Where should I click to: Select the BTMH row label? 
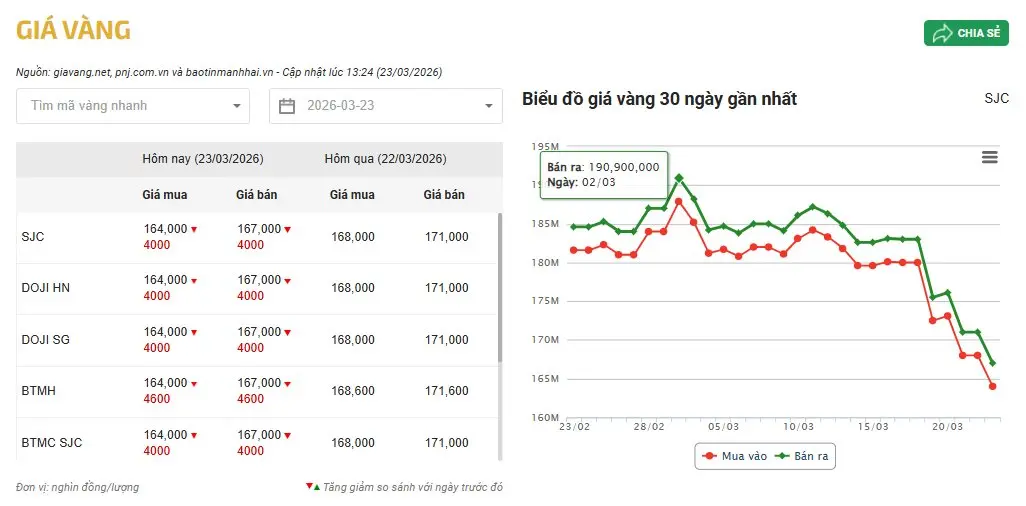click(x=38, y=391)
